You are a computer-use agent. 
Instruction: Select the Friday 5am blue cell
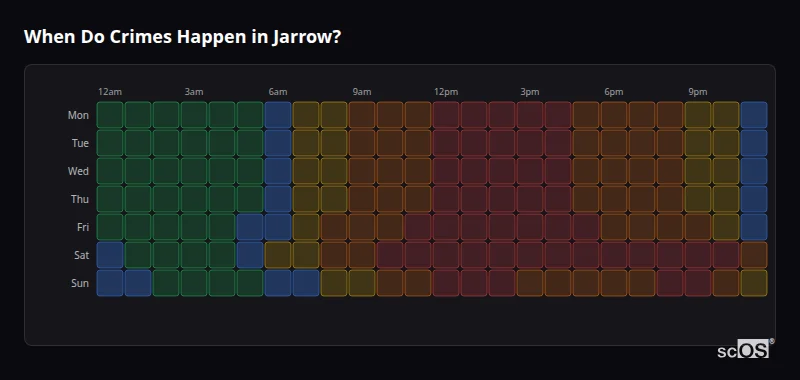[x=250, y=227]
